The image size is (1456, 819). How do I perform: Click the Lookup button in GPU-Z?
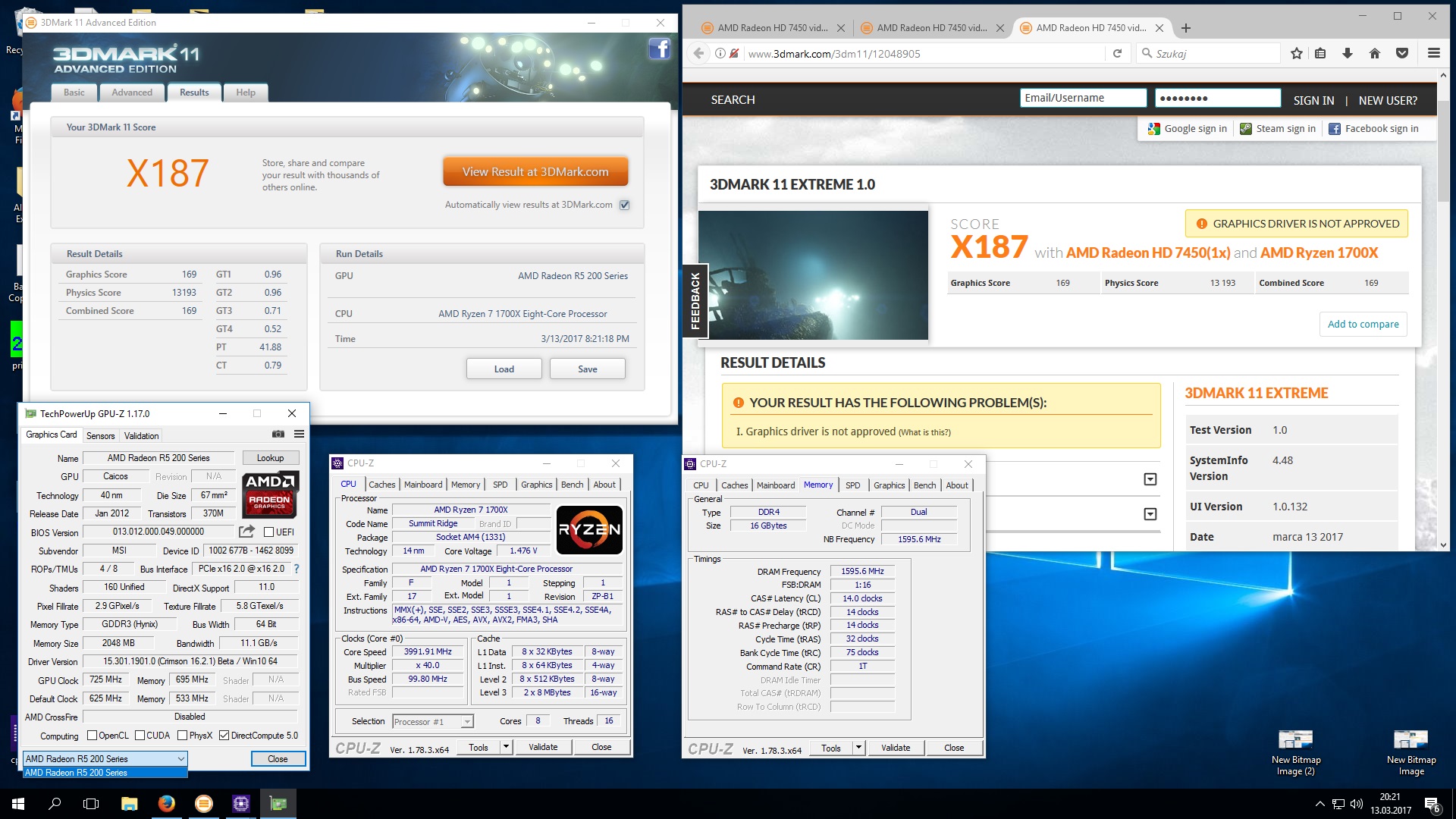point(271,458)
